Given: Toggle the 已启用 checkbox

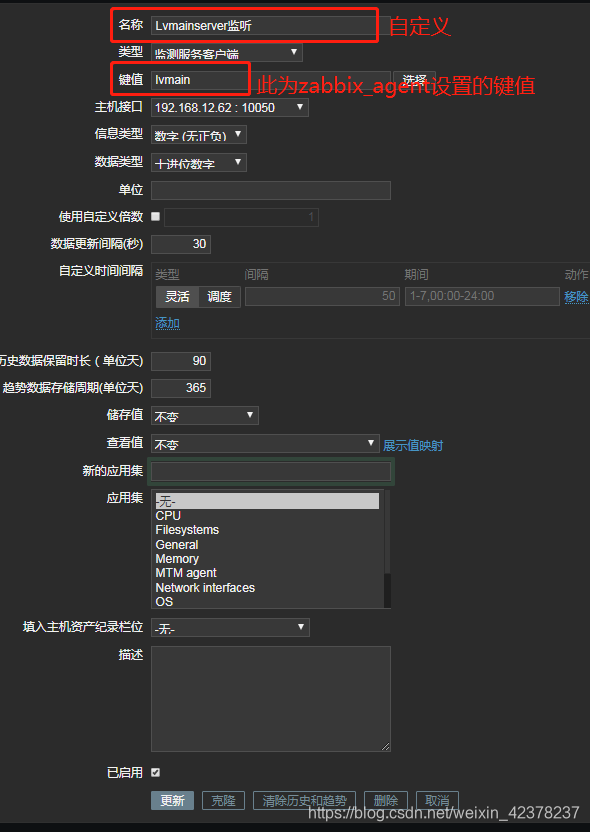Looking at the screenshot, I should click(155, 773).
